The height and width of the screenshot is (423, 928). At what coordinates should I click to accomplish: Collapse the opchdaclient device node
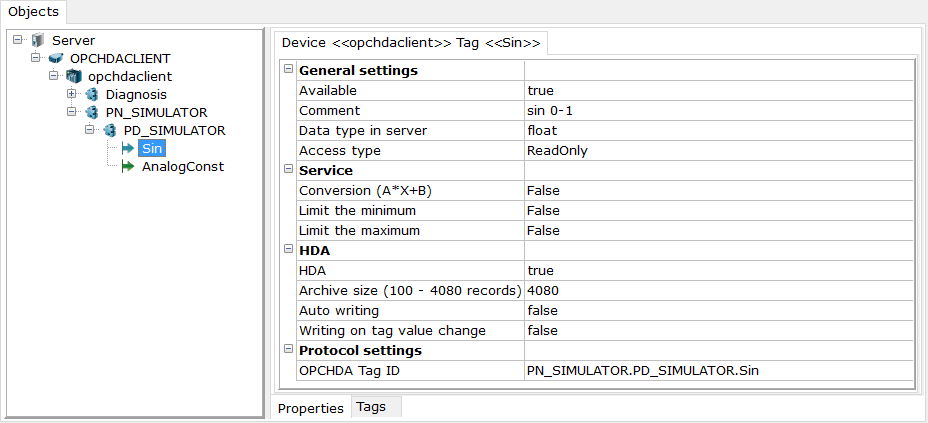coord(53,76)
